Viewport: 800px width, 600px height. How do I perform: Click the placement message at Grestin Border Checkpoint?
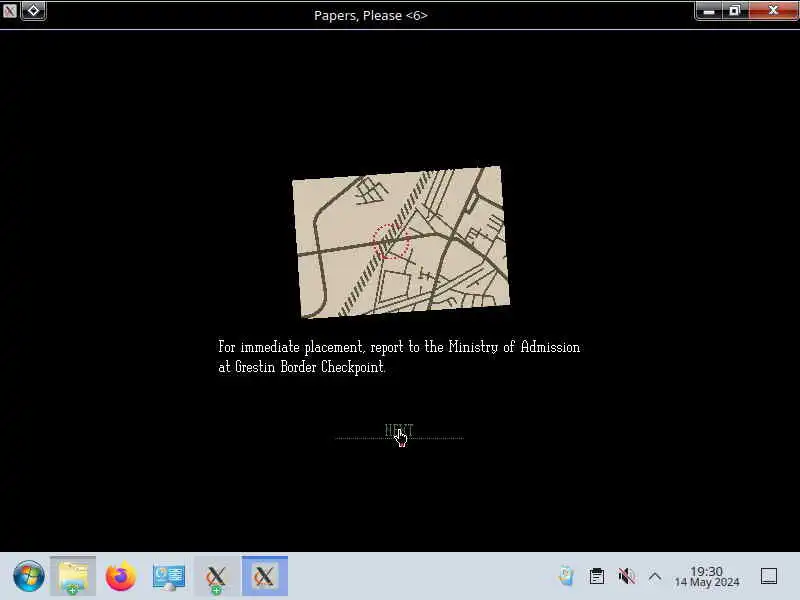(x=399, y=357)
